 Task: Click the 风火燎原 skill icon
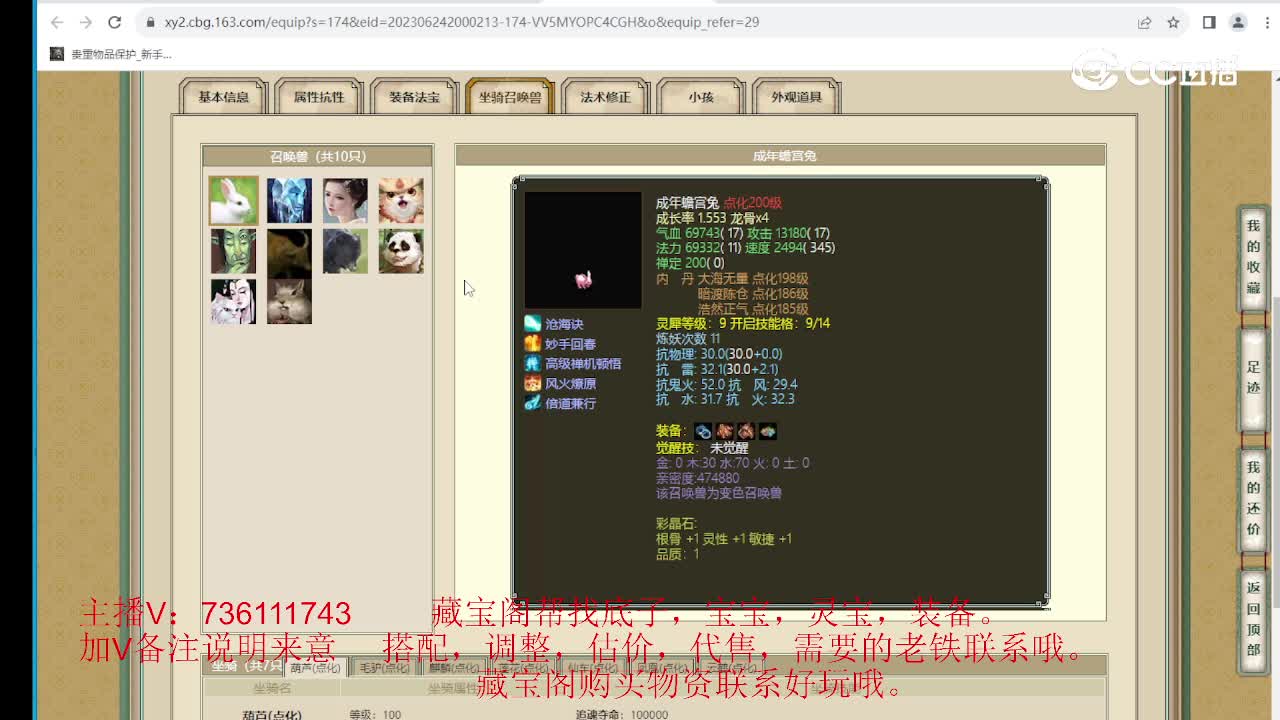point(533,384)
